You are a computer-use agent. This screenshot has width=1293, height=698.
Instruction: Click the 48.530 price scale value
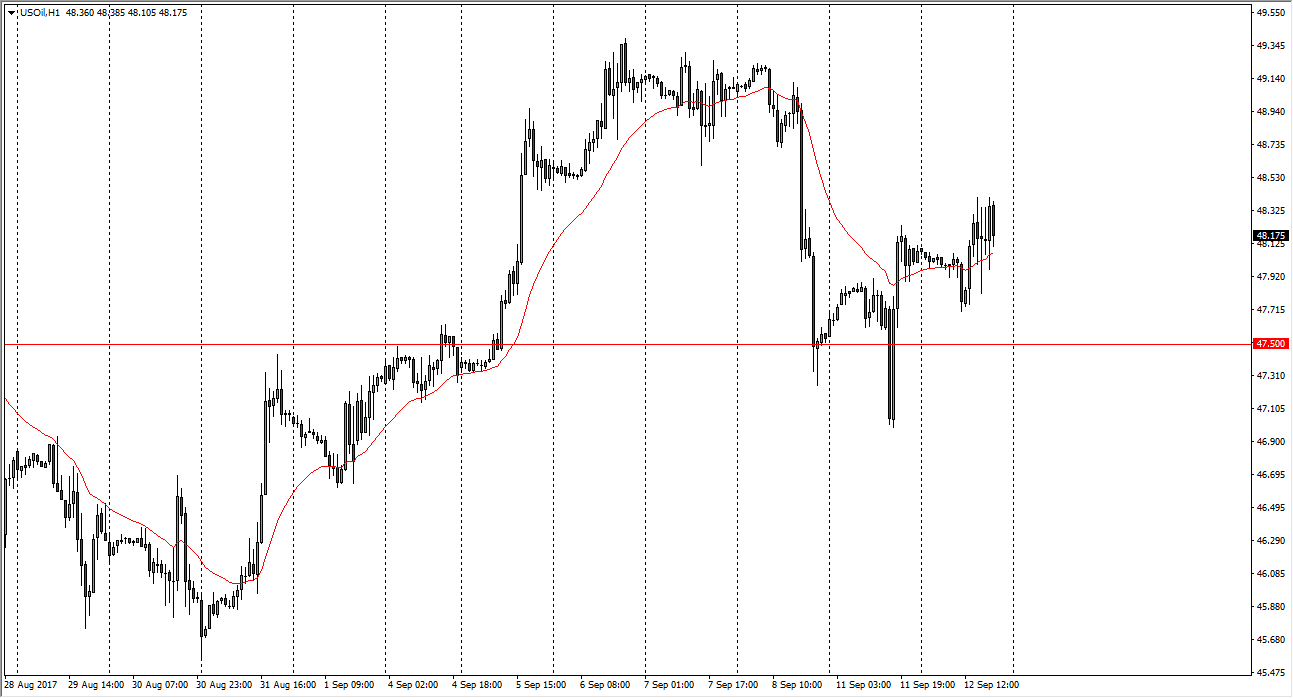(1270, 178)
